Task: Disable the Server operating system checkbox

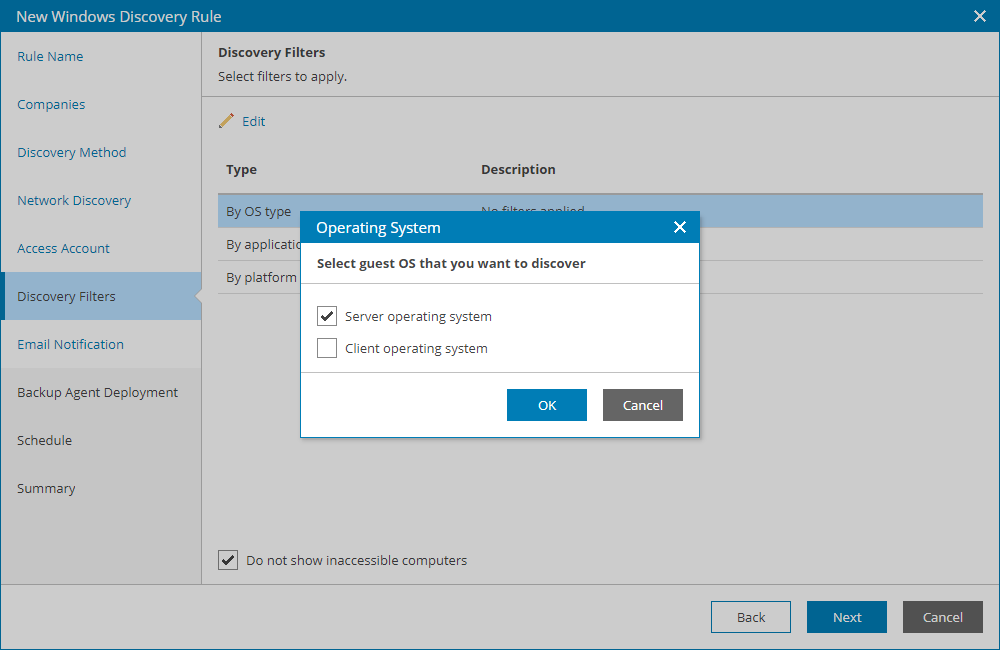Action: [326, 315]
